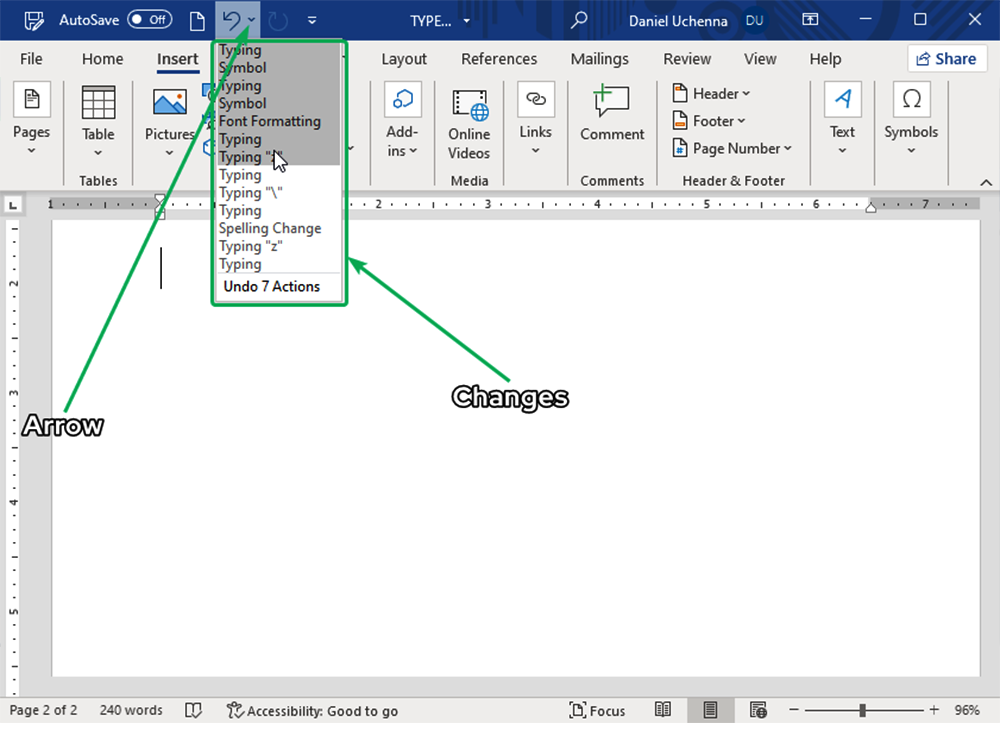Select Print Layout view

(710, 710)
